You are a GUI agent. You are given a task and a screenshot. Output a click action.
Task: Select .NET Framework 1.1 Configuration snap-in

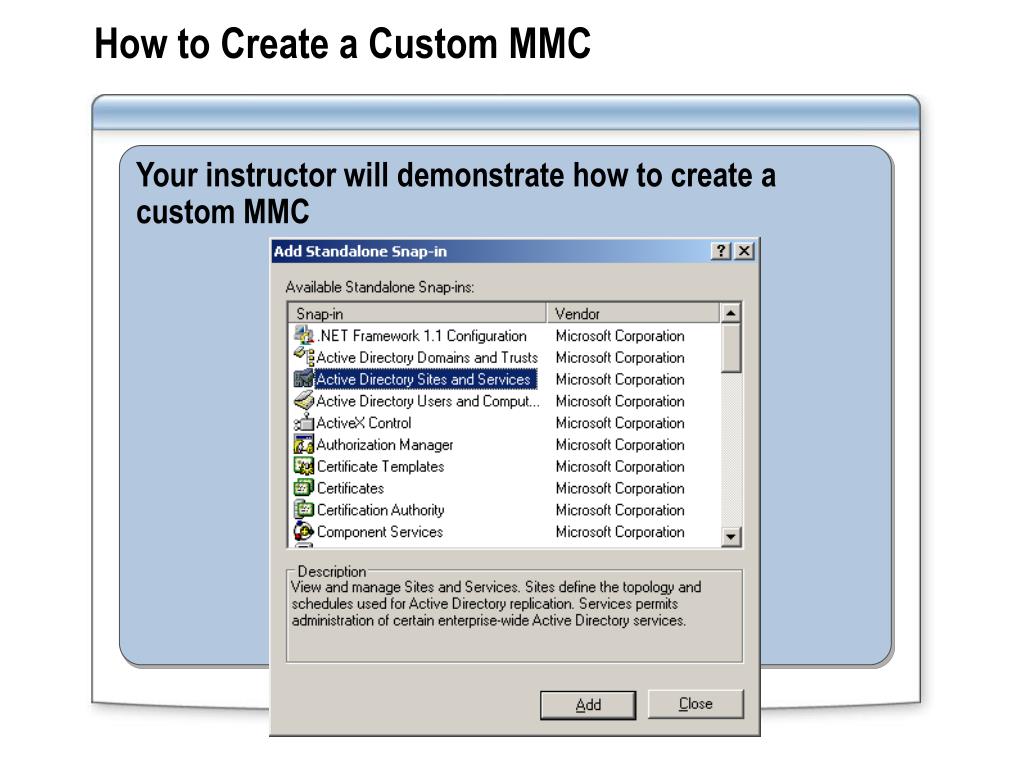point(422,336)
